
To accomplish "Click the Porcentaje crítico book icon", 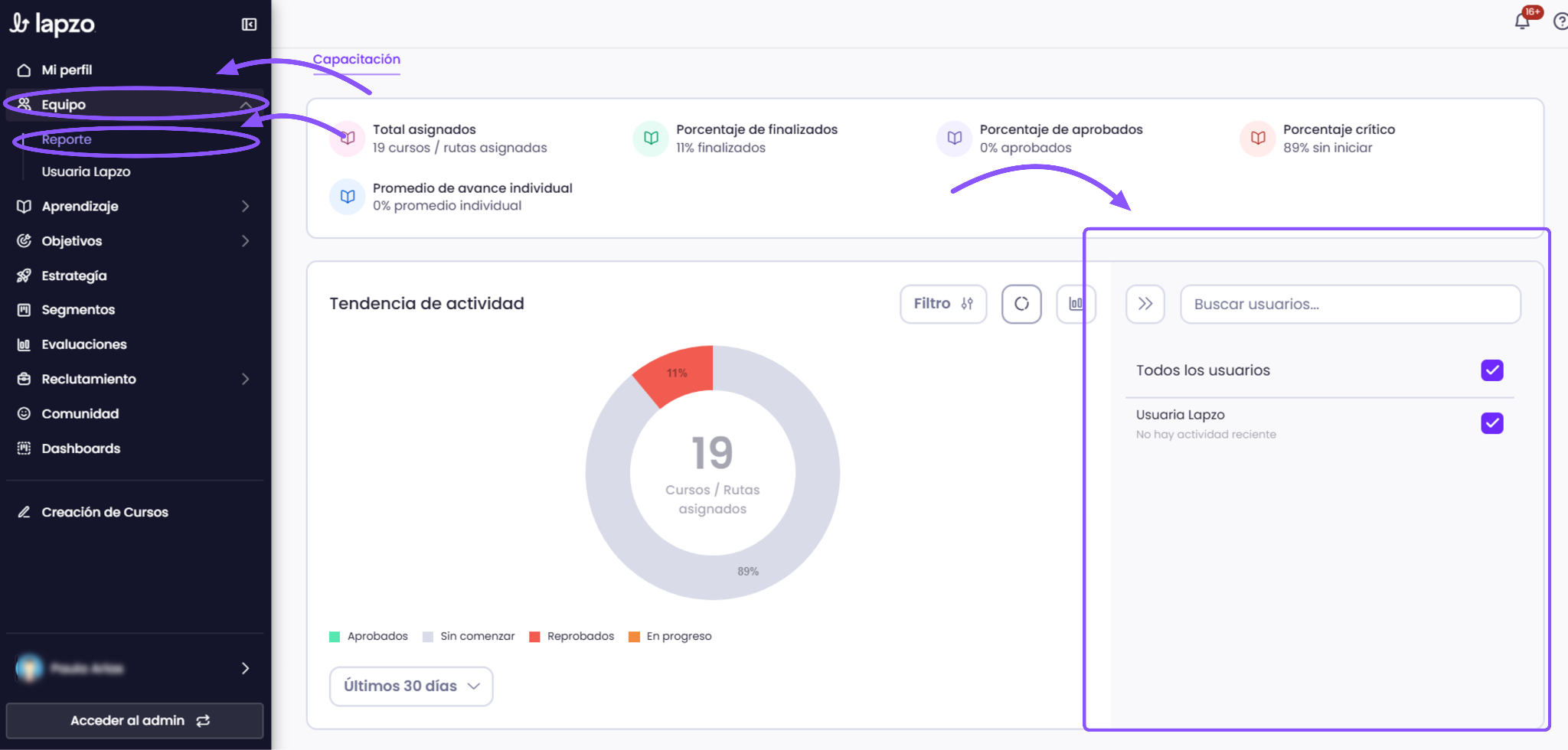I will [1258, 139].
